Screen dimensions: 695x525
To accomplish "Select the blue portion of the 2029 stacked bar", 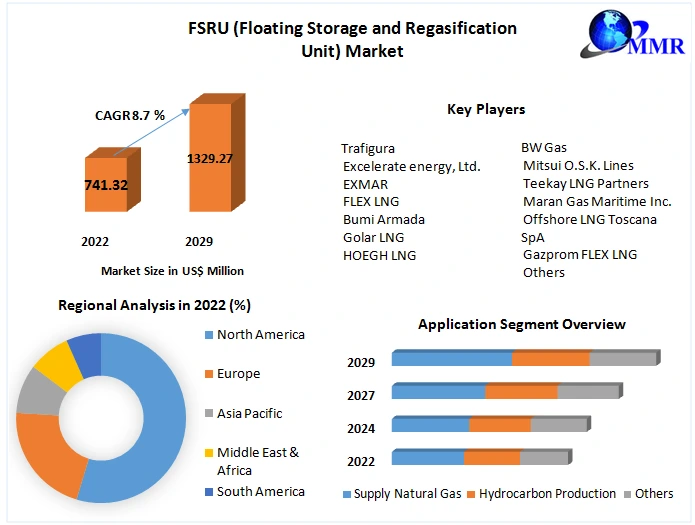I will 451,359.
